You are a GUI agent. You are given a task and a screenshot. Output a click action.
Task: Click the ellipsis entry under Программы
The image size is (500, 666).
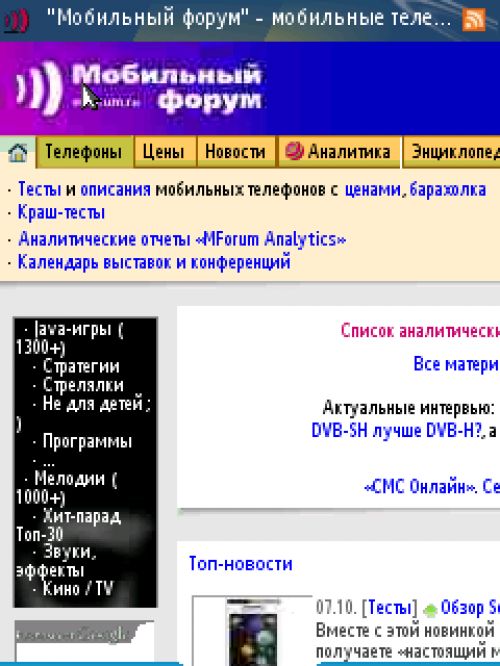pos(48,462)
